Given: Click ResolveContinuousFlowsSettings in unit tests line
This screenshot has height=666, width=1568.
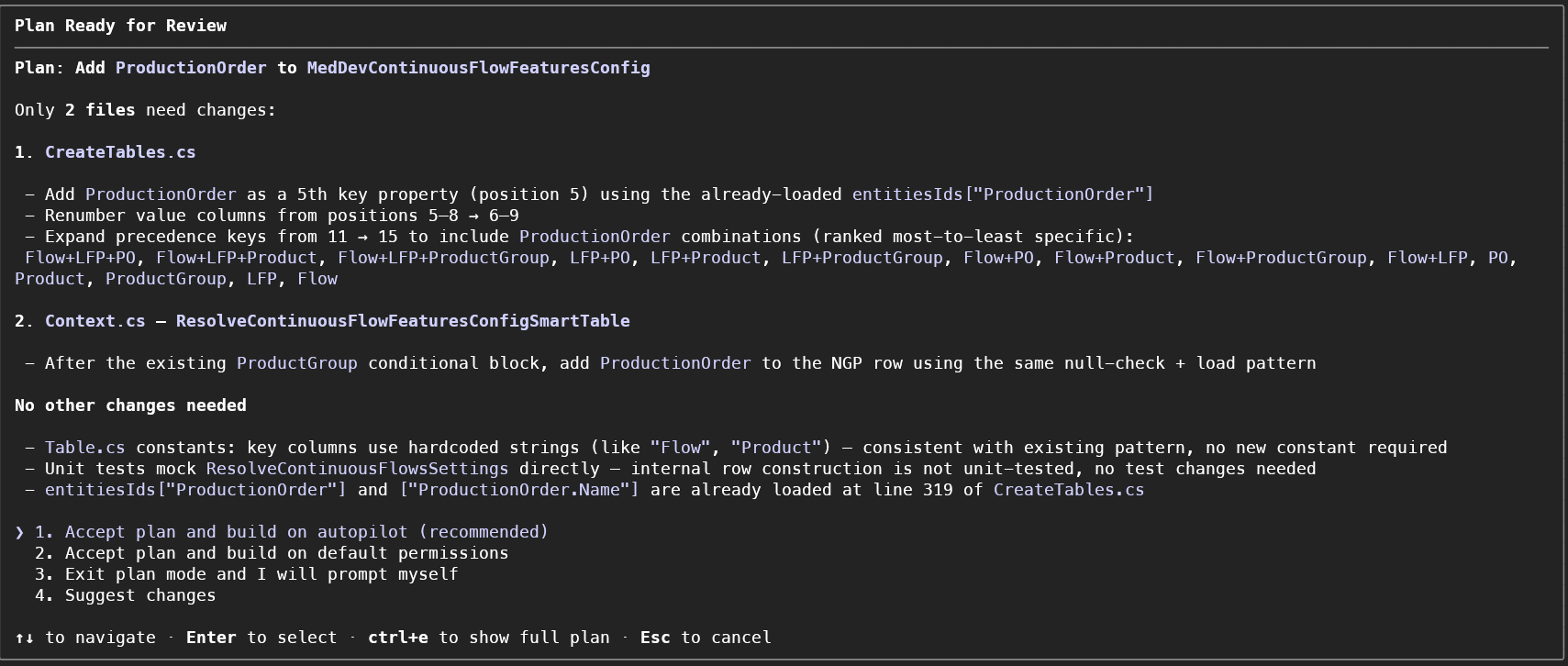Looking at the screenshot, I should [357, 469].
